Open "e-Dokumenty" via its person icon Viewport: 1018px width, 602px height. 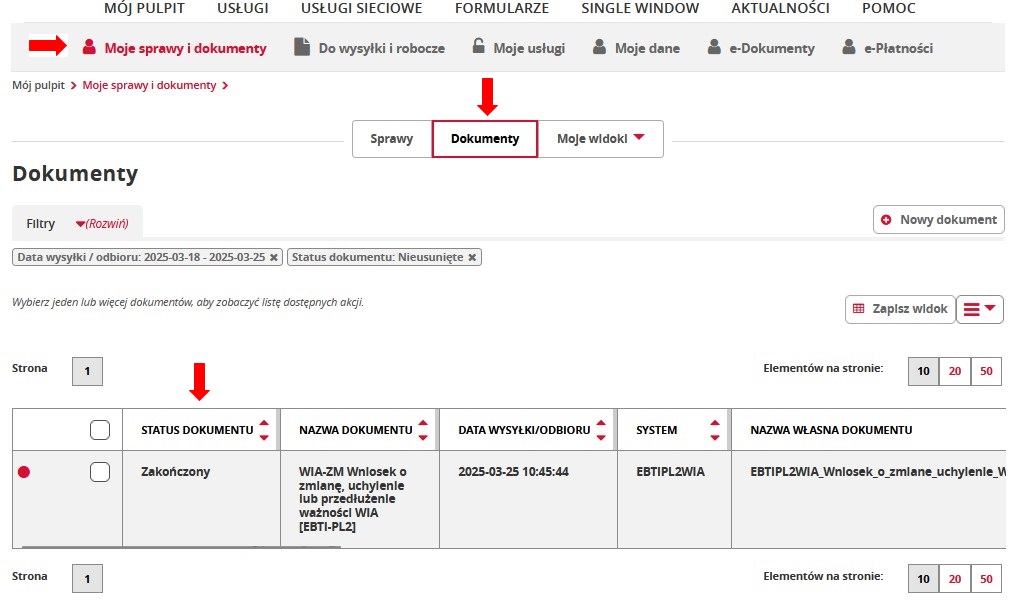pos(714,46)
